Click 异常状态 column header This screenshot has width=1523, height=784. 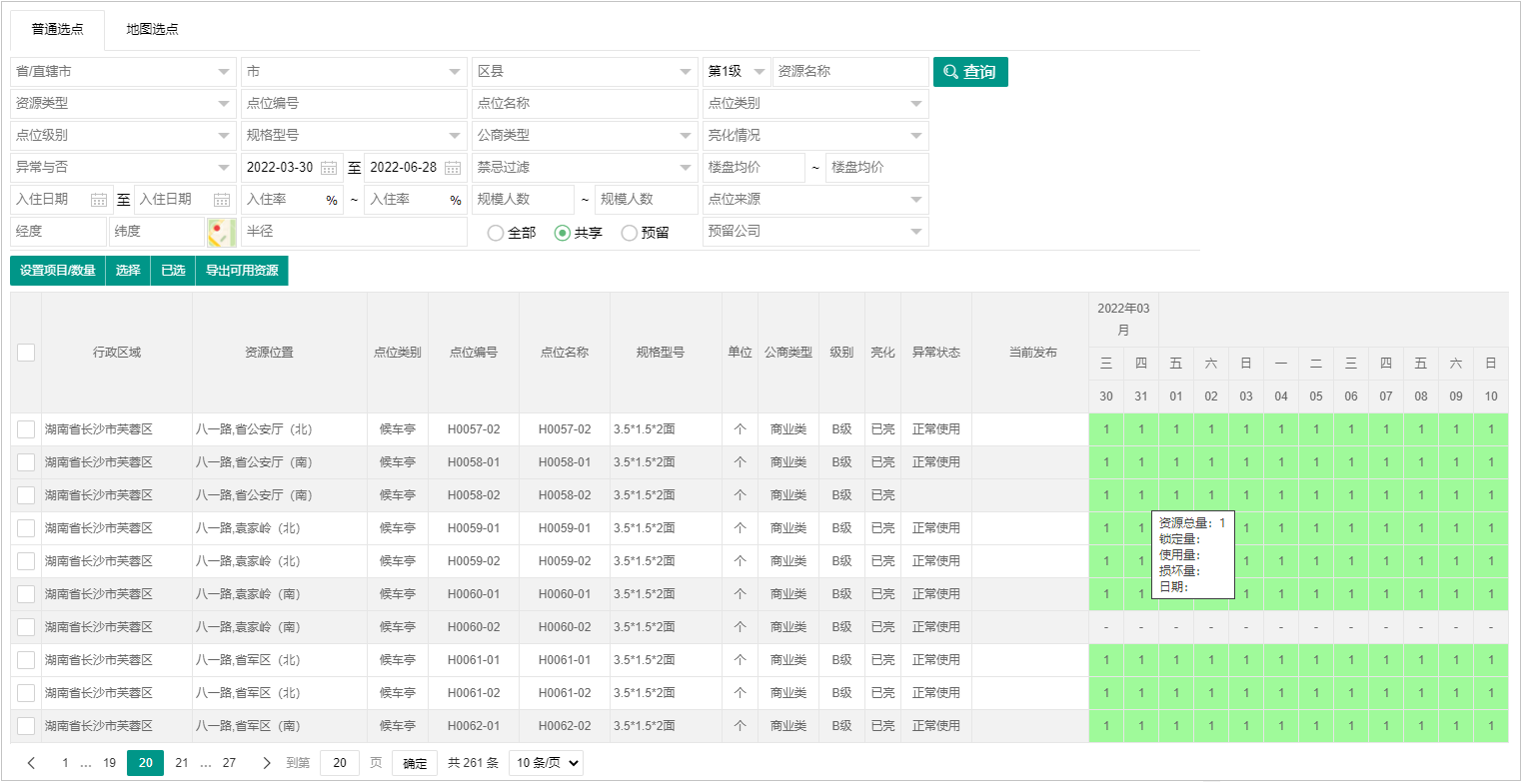coord(936,353)
